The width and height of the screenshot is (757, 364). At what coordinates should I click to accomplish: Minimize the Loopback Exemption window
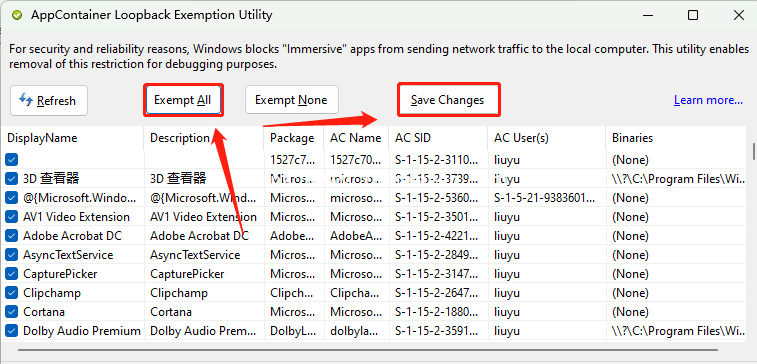pos(648,15)
